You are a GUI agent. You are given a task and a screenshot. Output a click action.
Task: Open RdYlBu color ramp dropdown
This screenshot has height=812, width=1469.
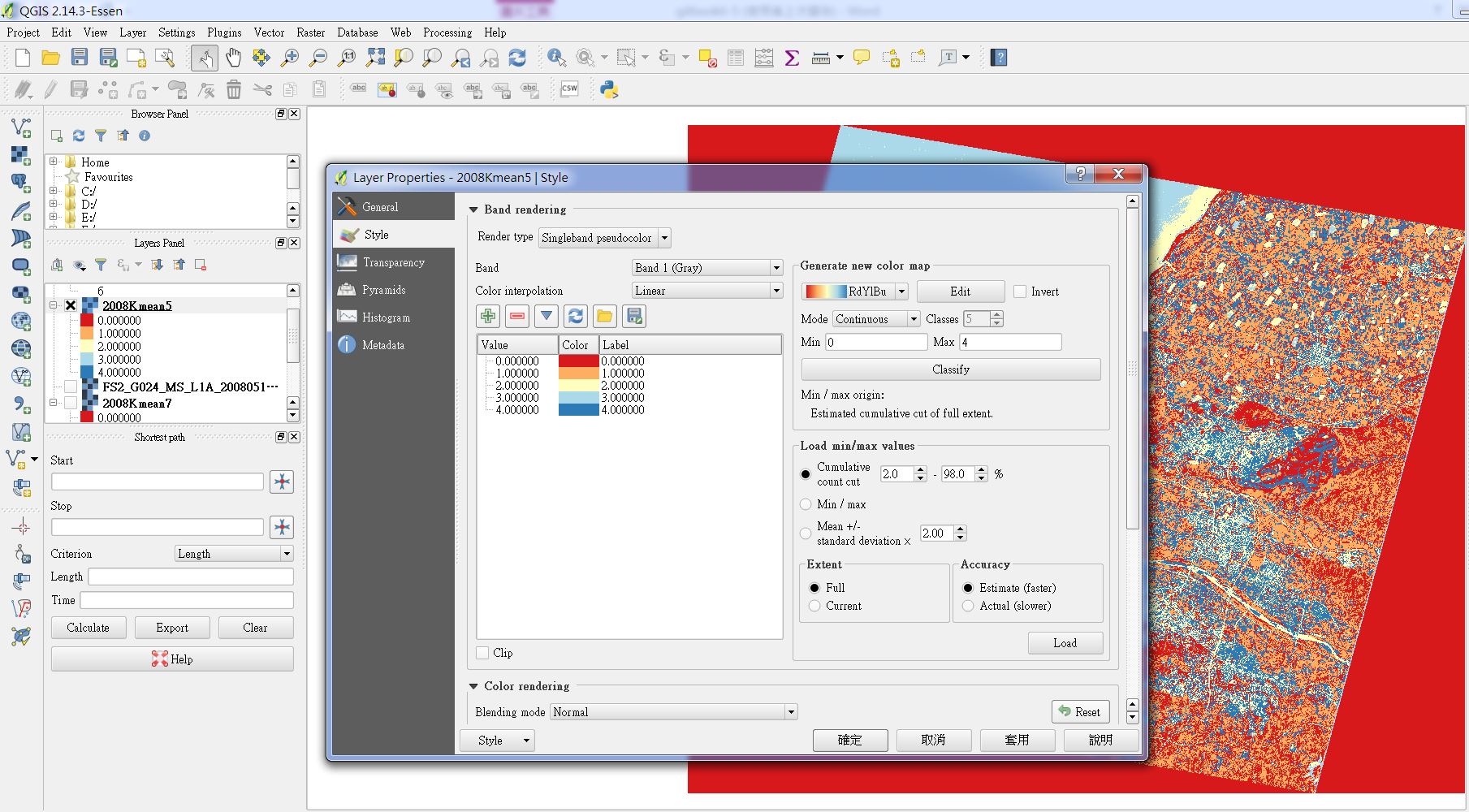click(x=854, y=292)
